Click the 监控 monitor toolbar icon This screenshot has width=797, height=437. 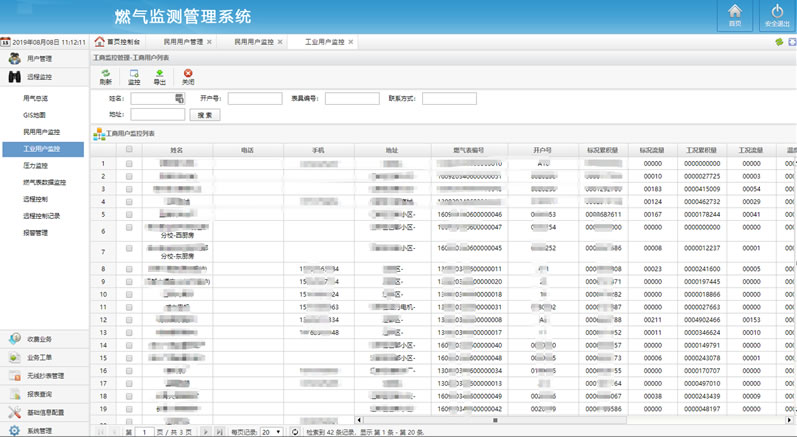(x=134, y=73)
